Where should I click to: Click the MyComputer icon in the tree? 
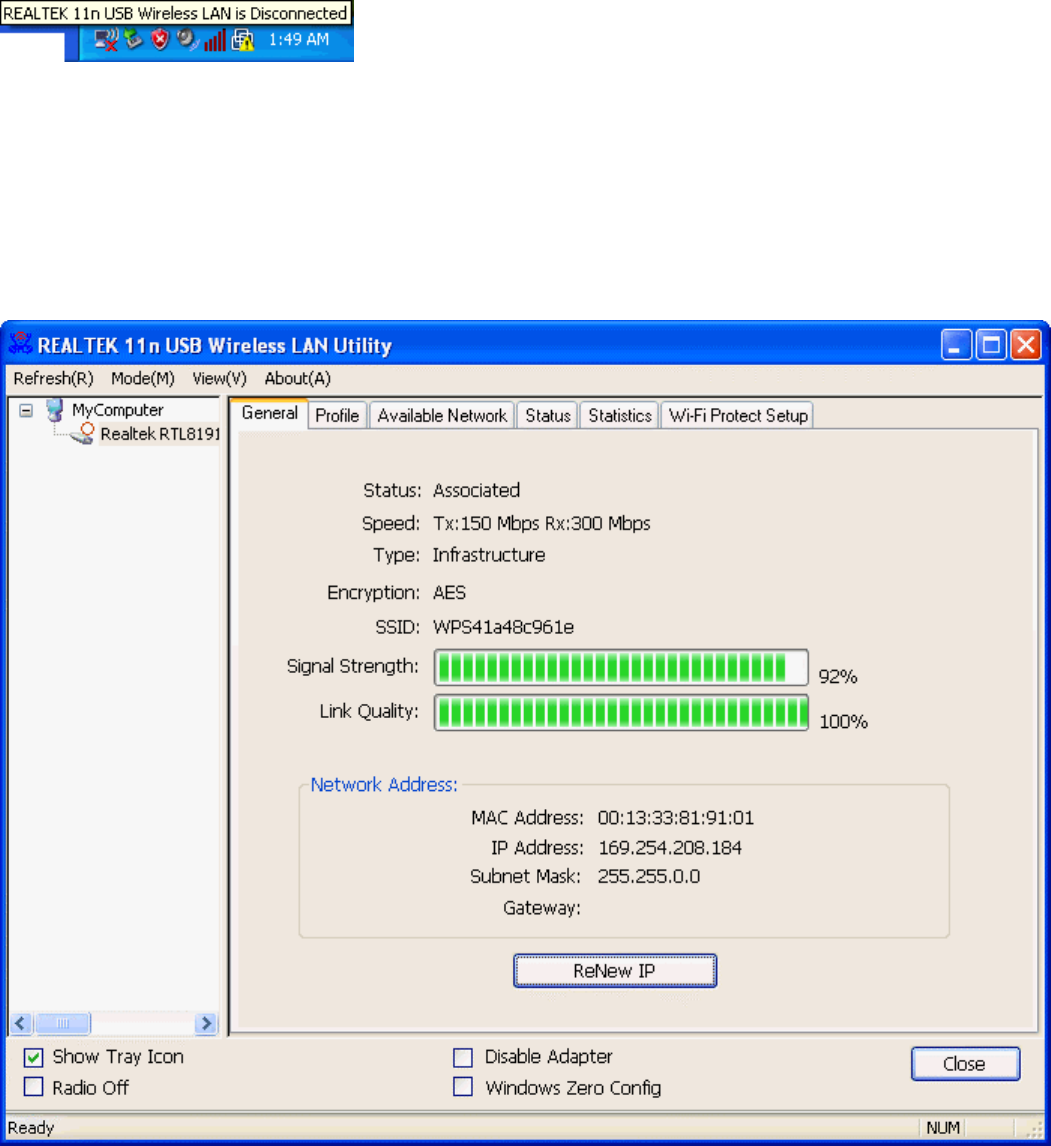(54, 410)
